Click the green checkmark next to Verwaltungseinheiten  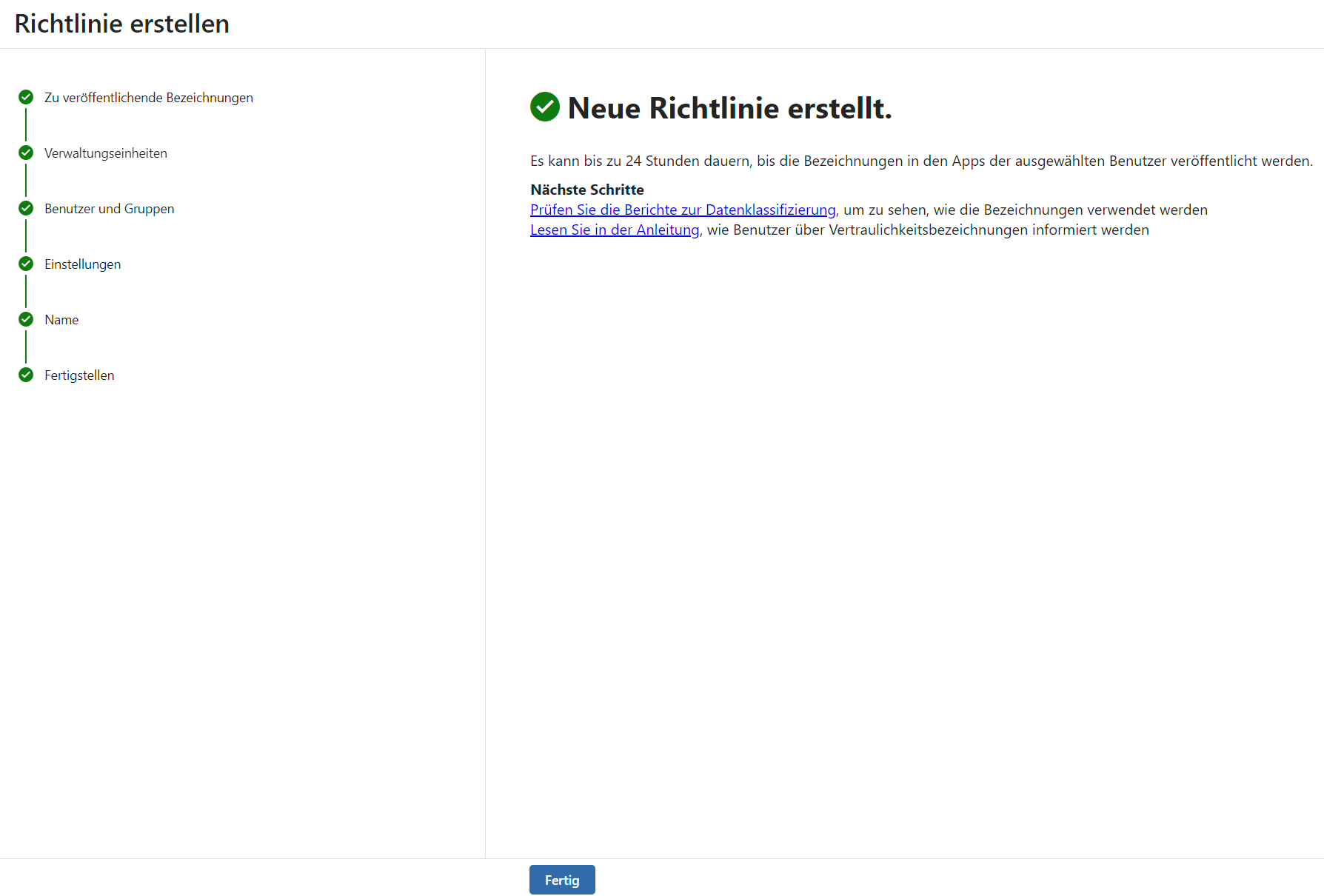point(26,153)
